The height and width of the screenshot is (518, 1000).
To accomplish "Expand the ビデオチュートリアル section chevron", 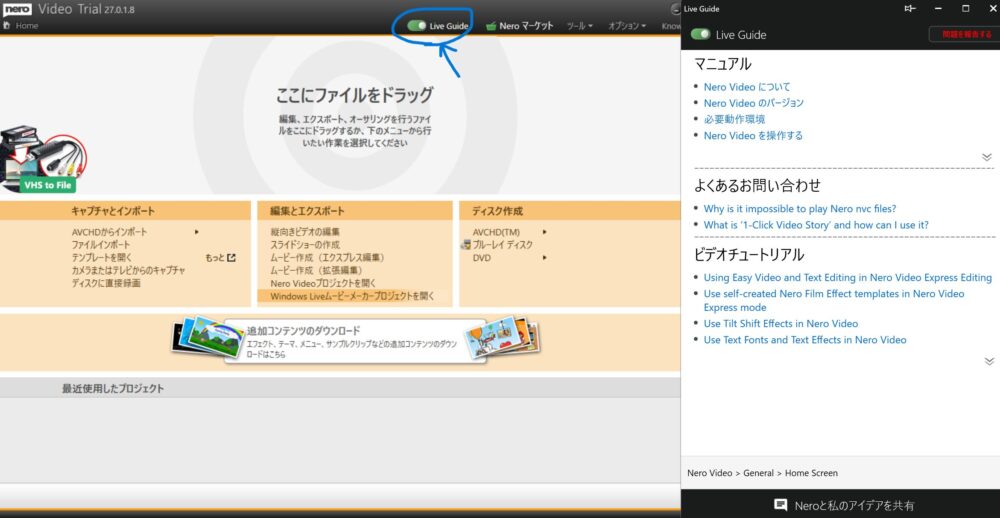I will coord(989,361).
